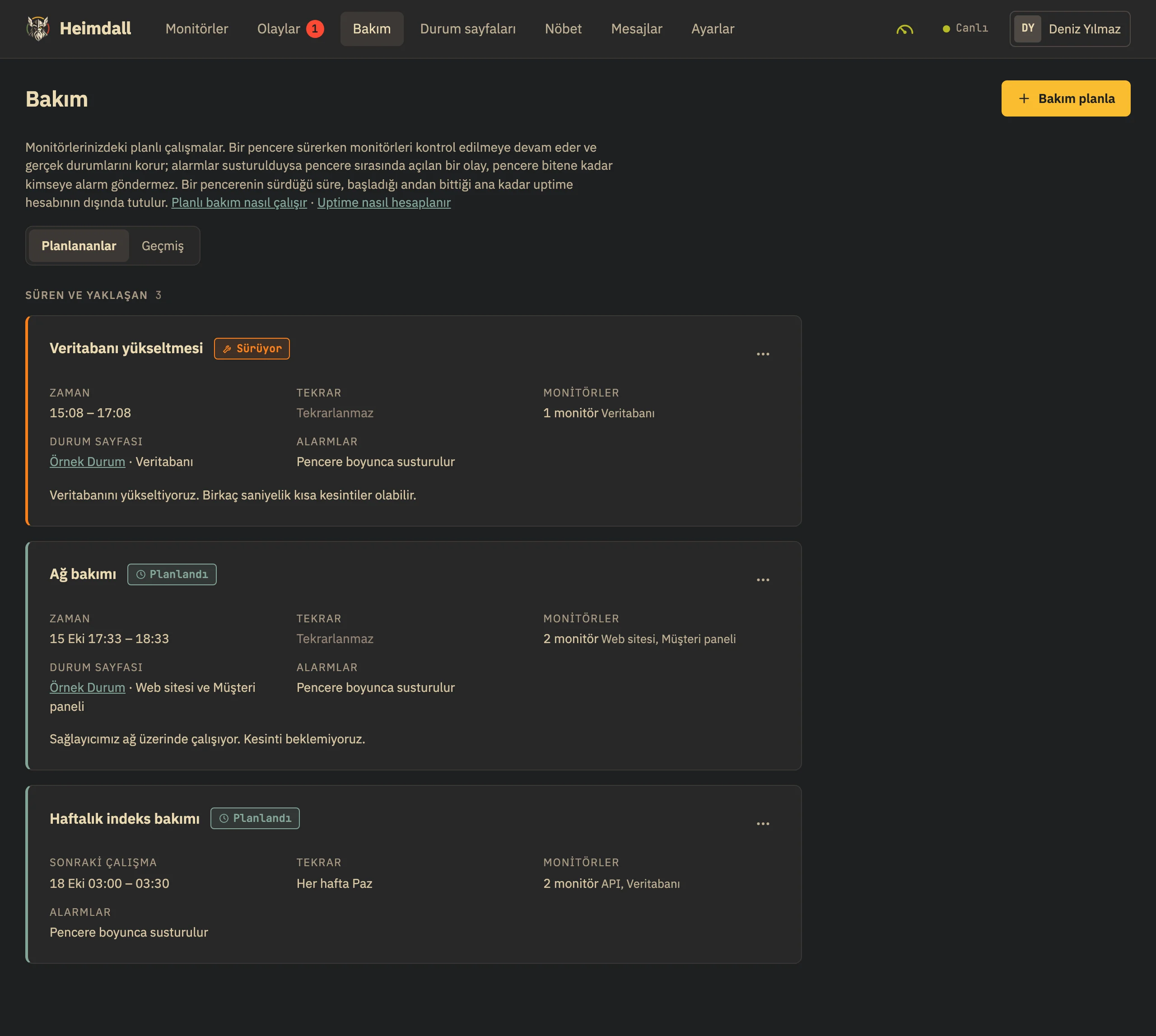This screenshot has height=1036, width=1156.
Task: Go to Olaylar in the top navigation
Action: [x=278, y=28]
